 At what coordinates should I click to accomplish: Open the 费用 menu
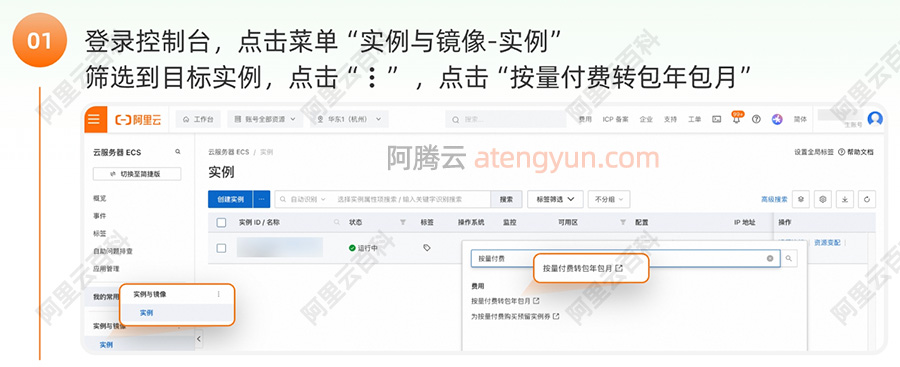(x=585, y=119)
